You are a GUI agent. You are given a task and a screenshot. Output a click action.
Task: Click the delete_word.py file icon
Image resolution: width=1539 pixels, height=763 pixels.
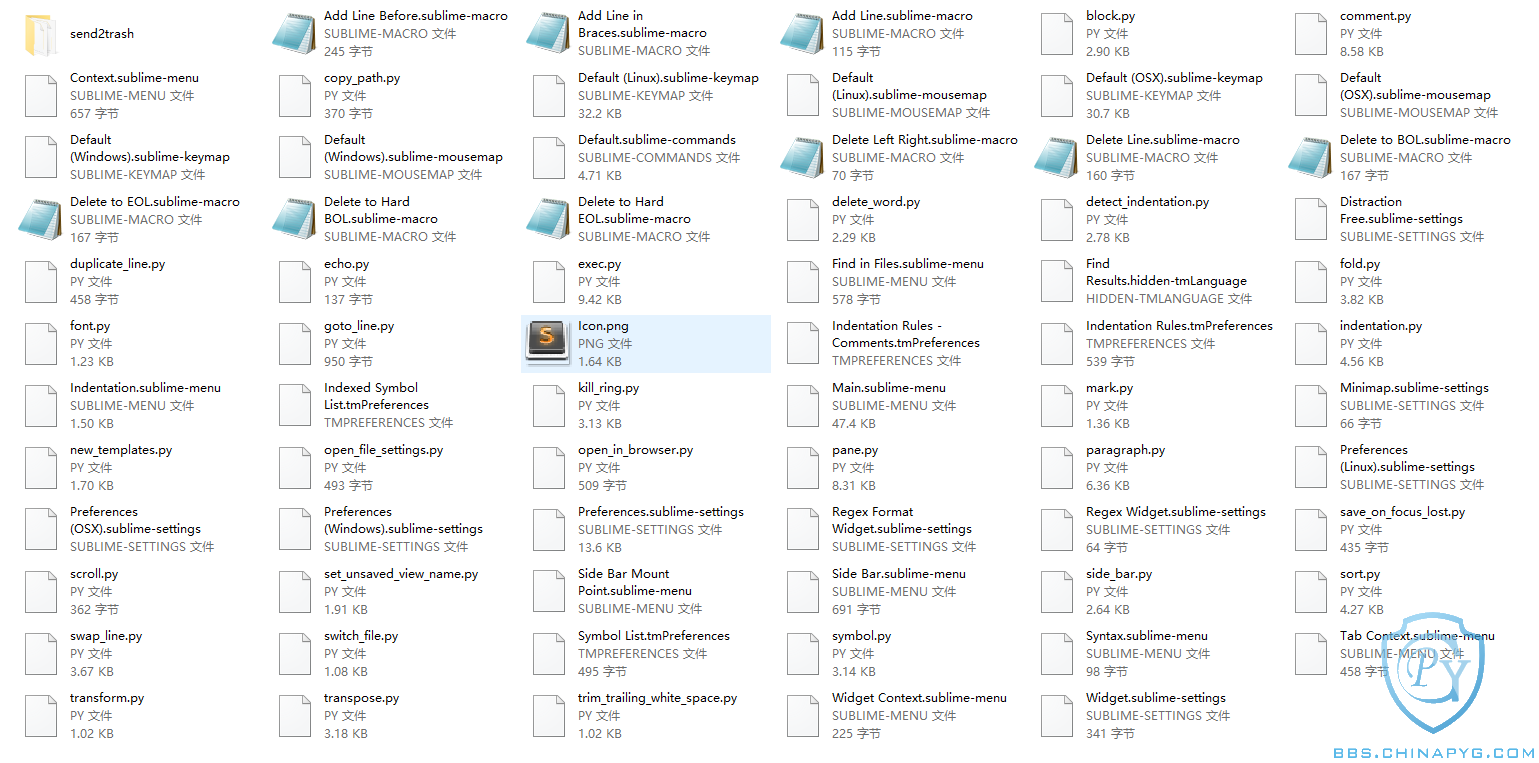[x=803, y=220]
